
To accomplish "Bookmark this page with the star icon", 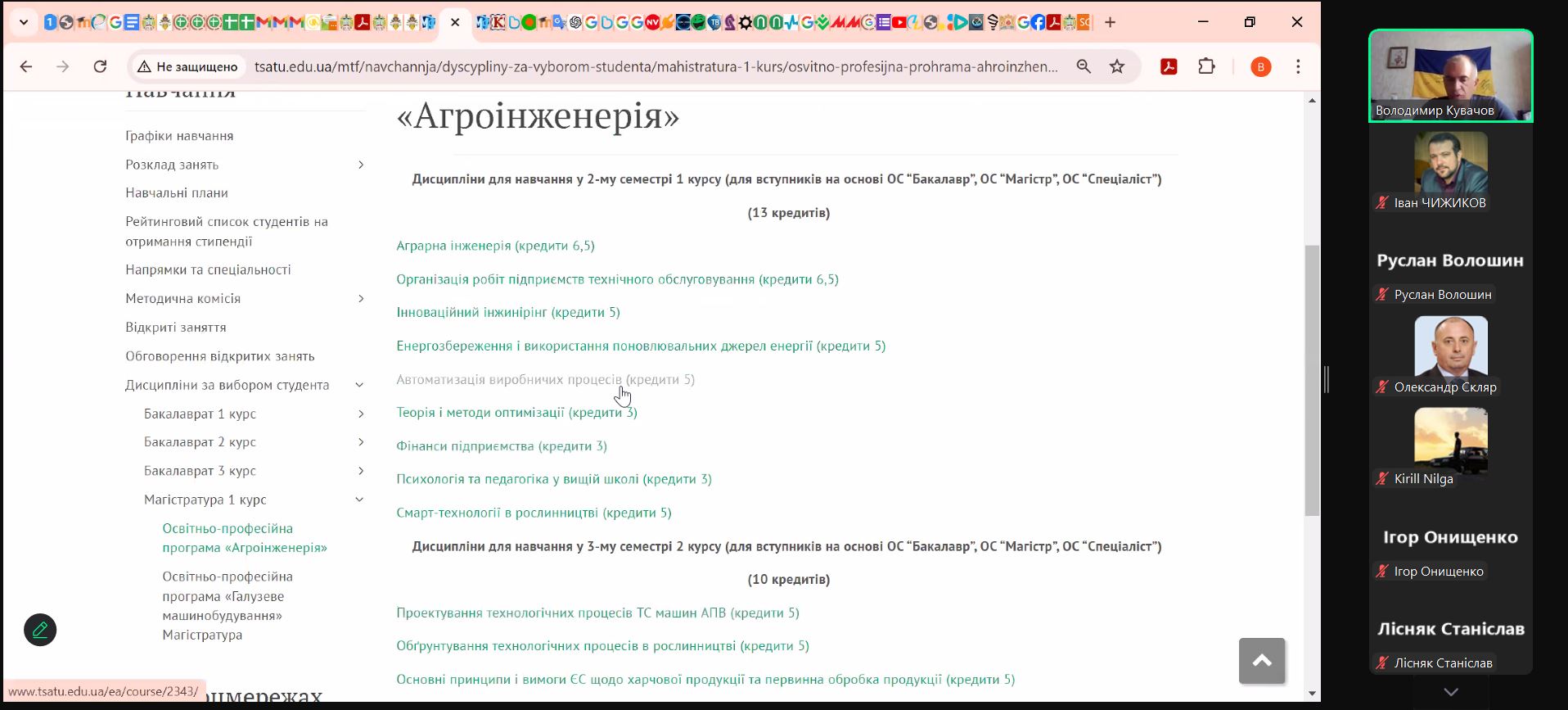I will coord(1117,66).
